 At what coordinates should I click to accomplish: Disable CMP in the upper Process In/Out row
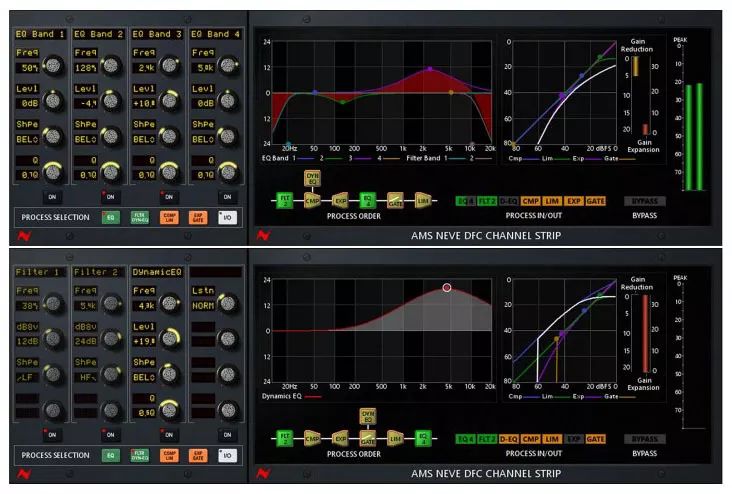click(530, 201)
